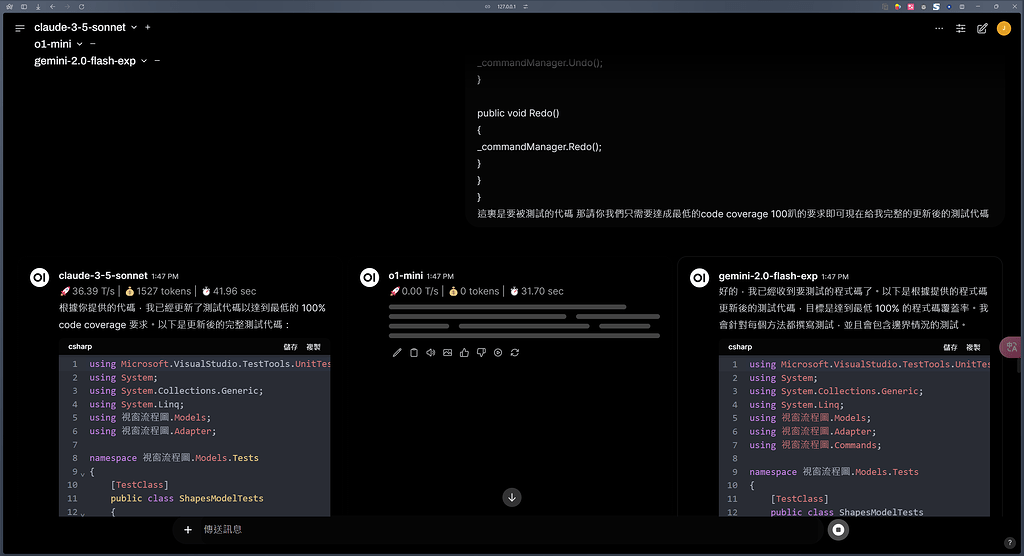Viewport: 1024px width, 556px height.
Task: Click 'using System.Linq;' in claude code block
Action: coord(136,404)
